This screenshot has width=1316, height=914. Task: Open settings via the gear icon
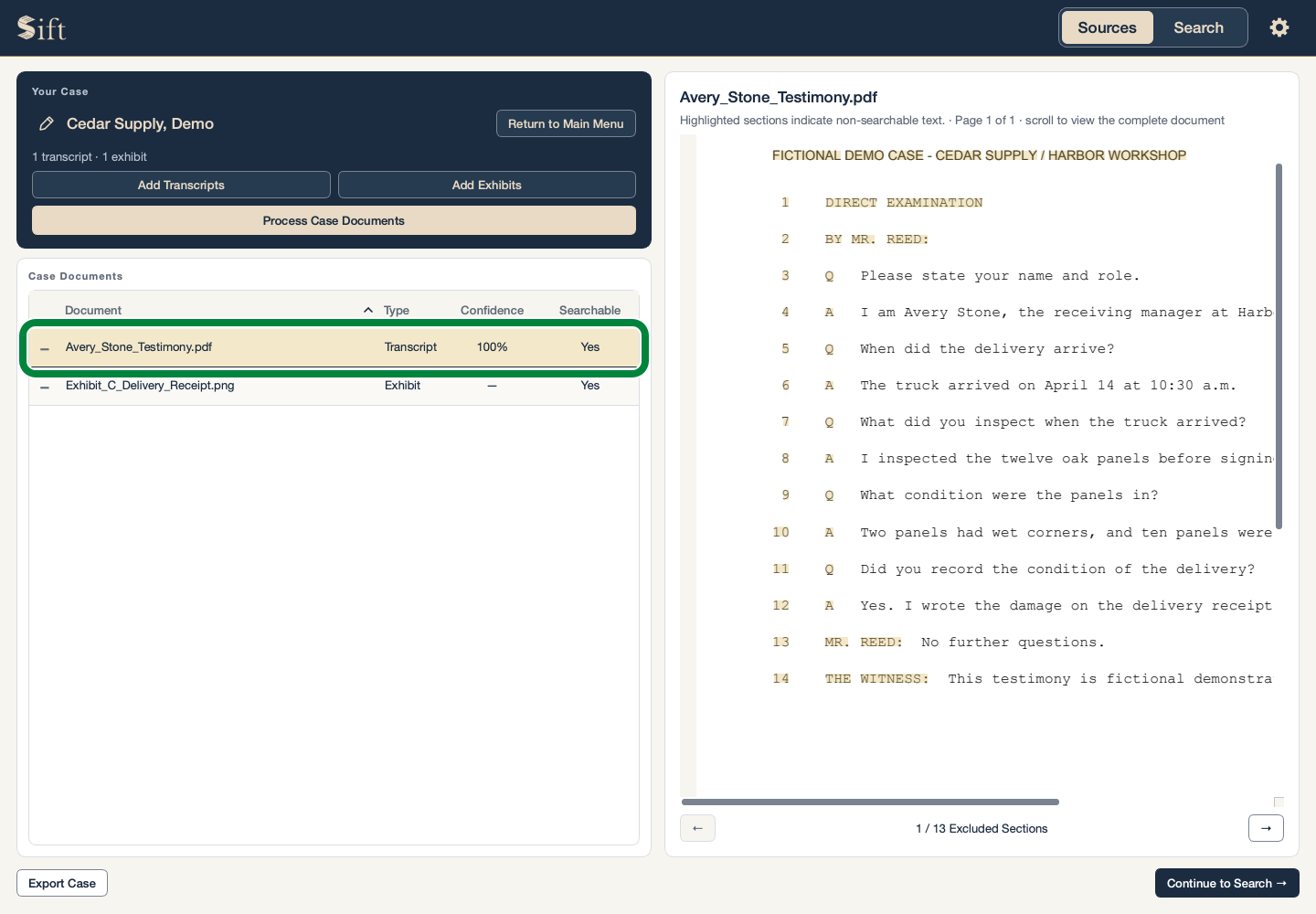pos(1279,27)
